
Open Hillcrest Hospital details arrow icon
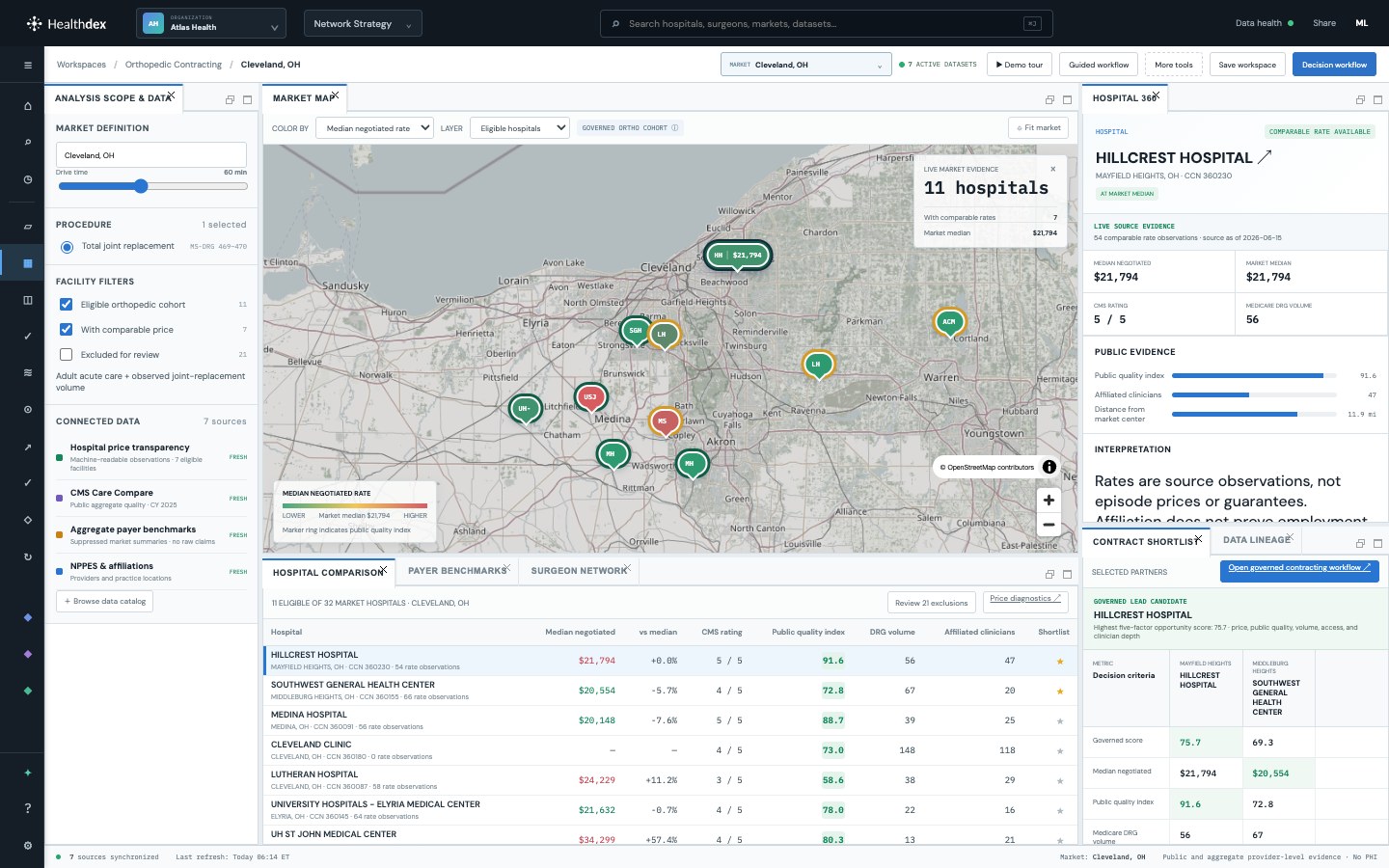point(1265,156)
